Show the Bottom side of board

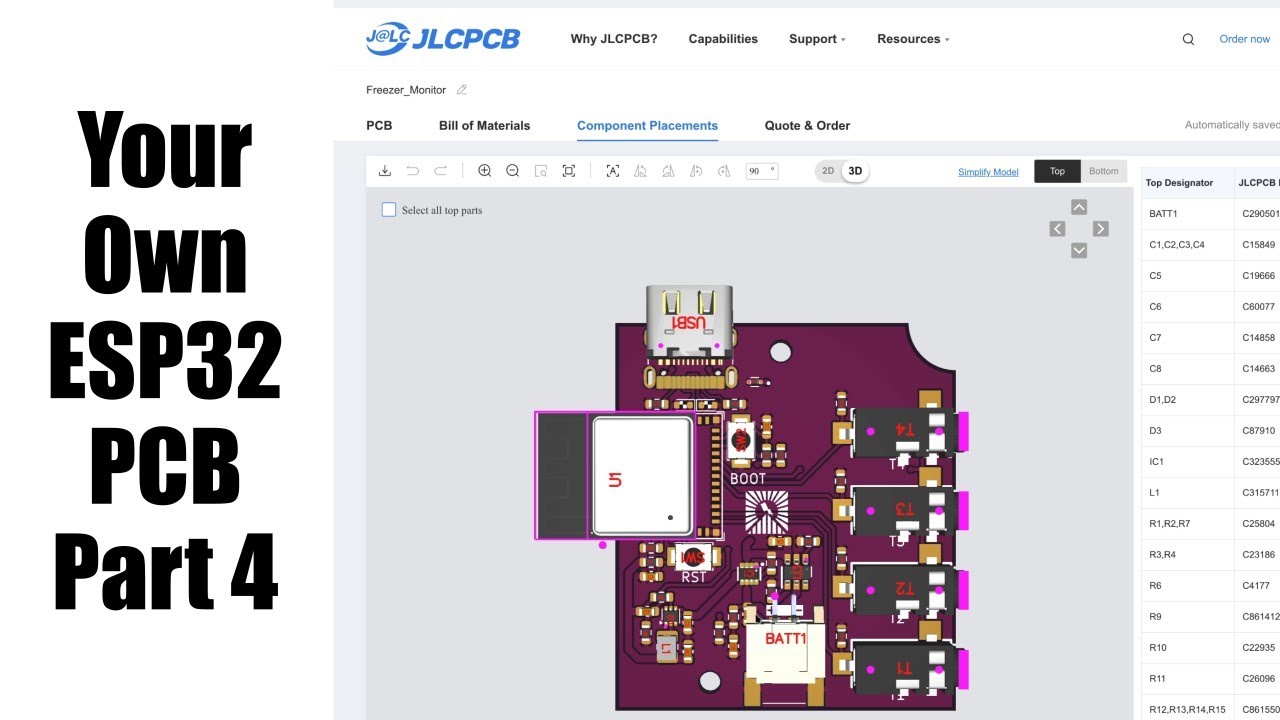coord(1104,171)
